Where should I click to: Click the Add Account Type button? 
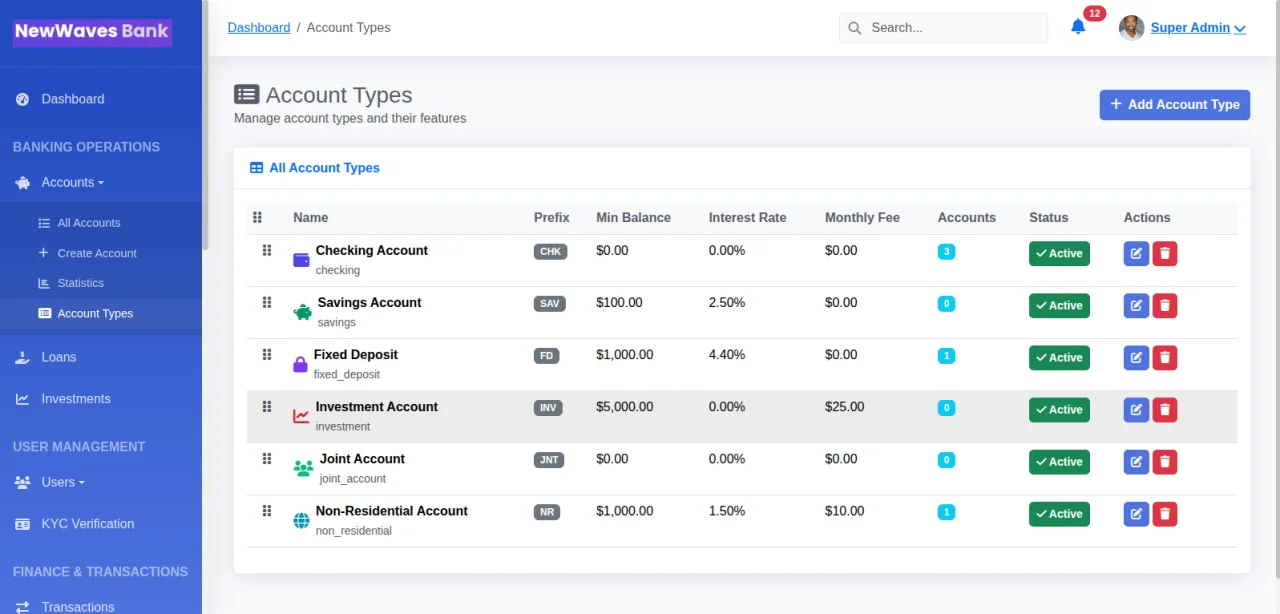(1175, 104)
